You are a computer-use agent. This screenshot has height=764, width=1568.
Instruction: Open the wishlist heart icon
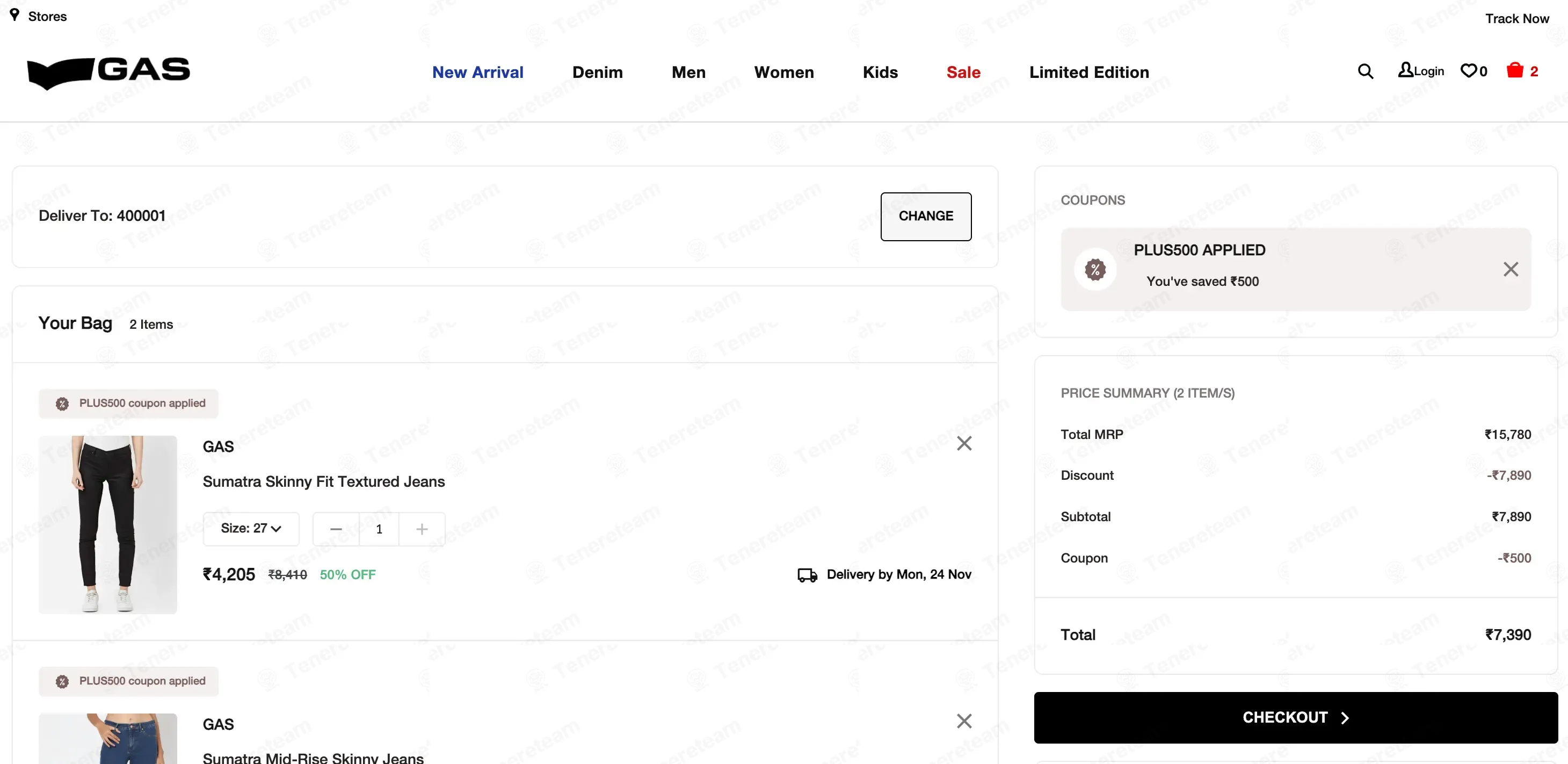pos(1468,71)
